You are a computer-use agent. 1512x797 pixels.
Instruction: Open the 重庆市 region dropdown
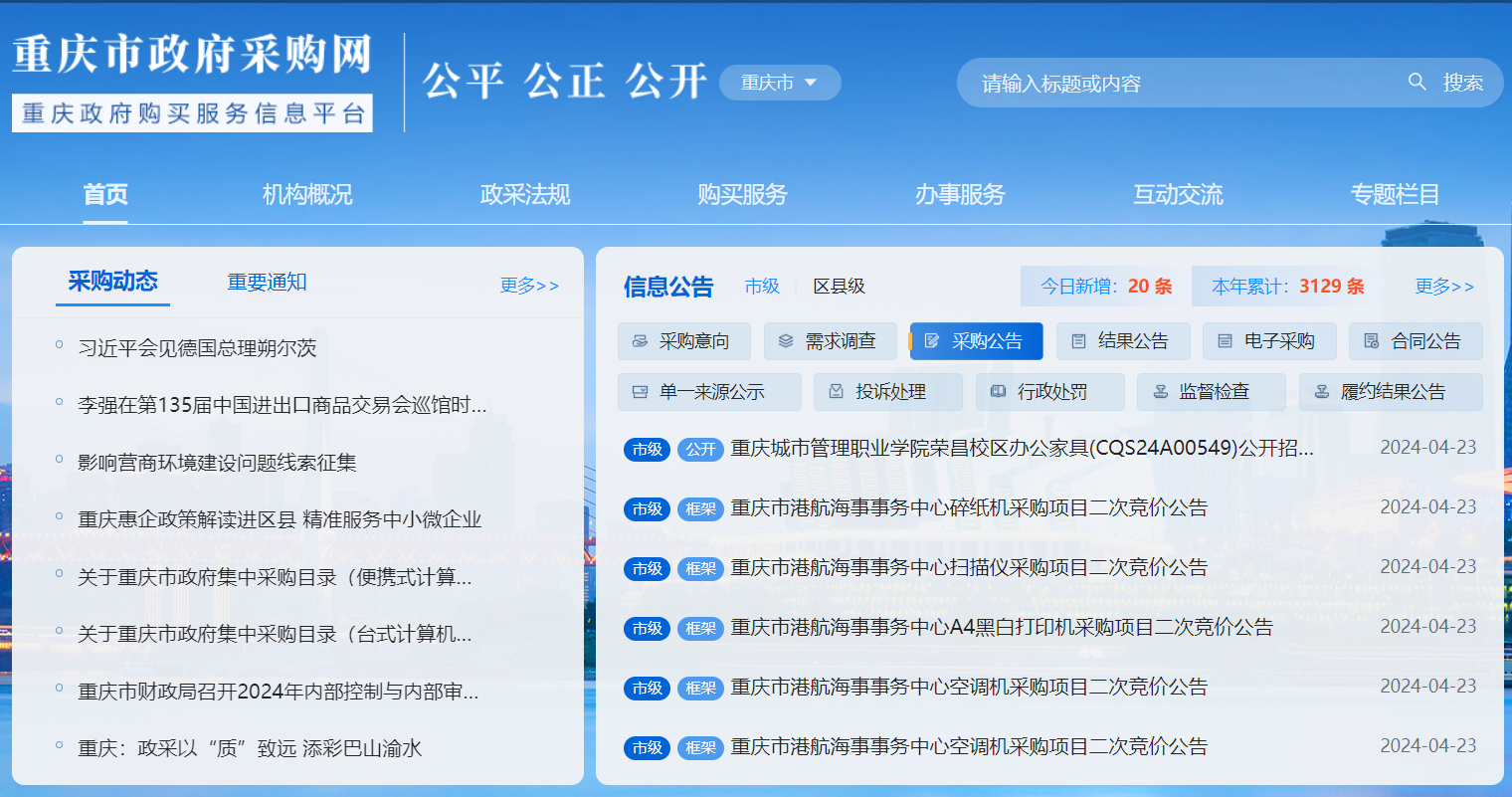tap(780, 83)
